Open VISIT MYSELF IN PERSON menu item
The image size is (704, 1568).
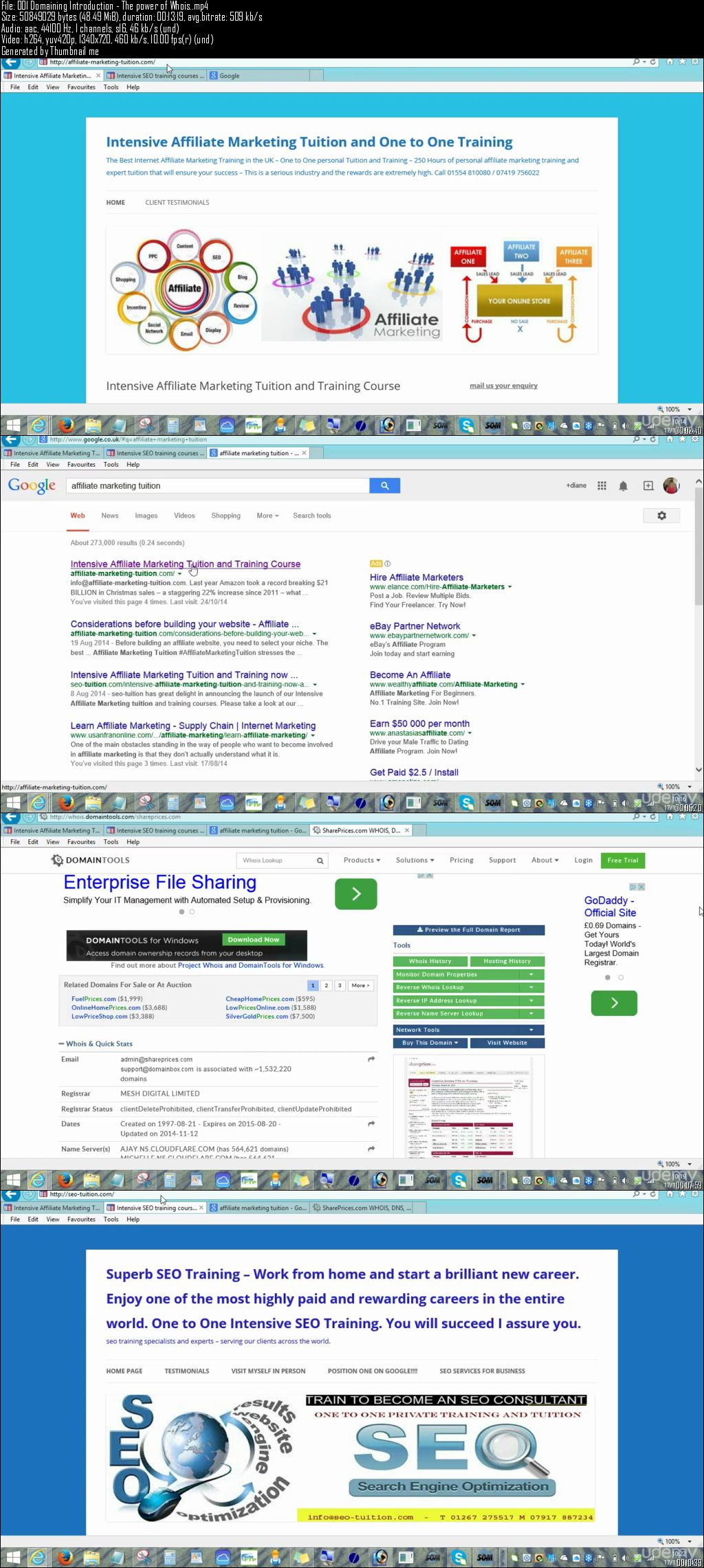coord(268,1371)
